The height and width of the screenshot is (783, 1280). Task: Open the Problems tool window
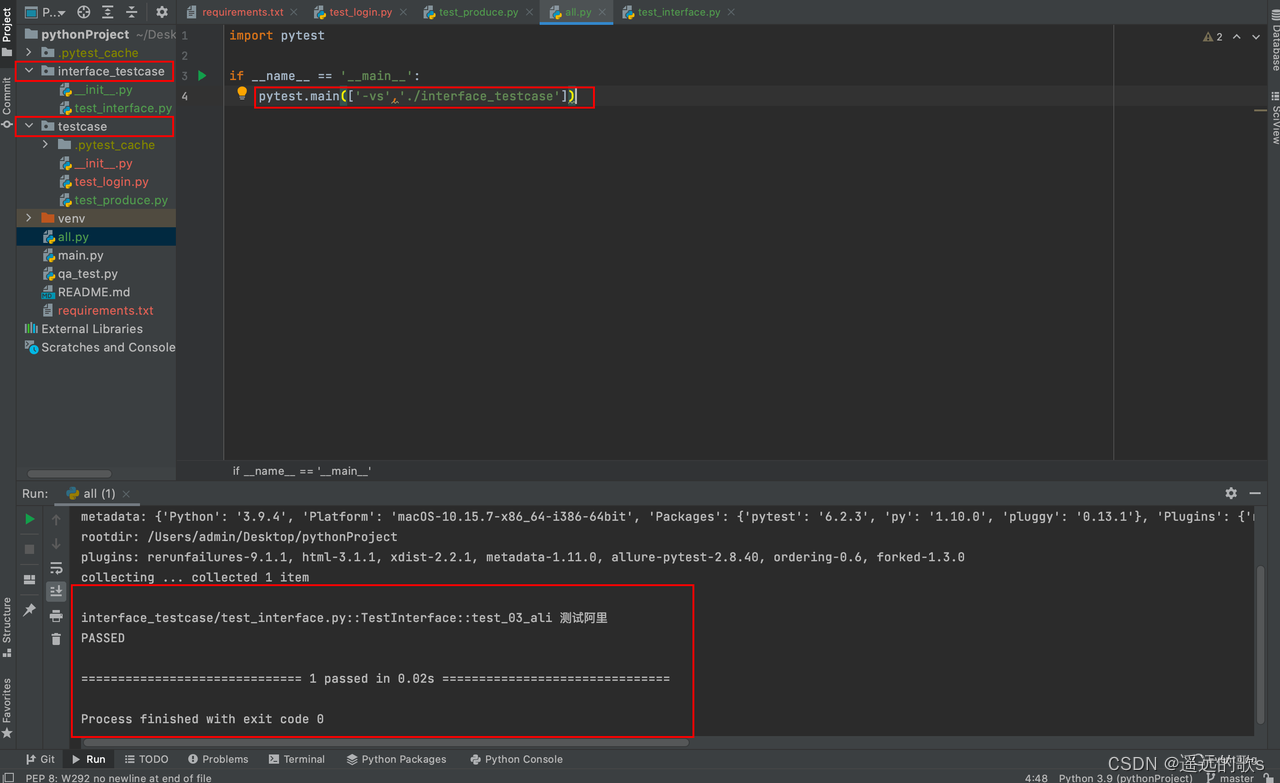[x=218, y=759]
